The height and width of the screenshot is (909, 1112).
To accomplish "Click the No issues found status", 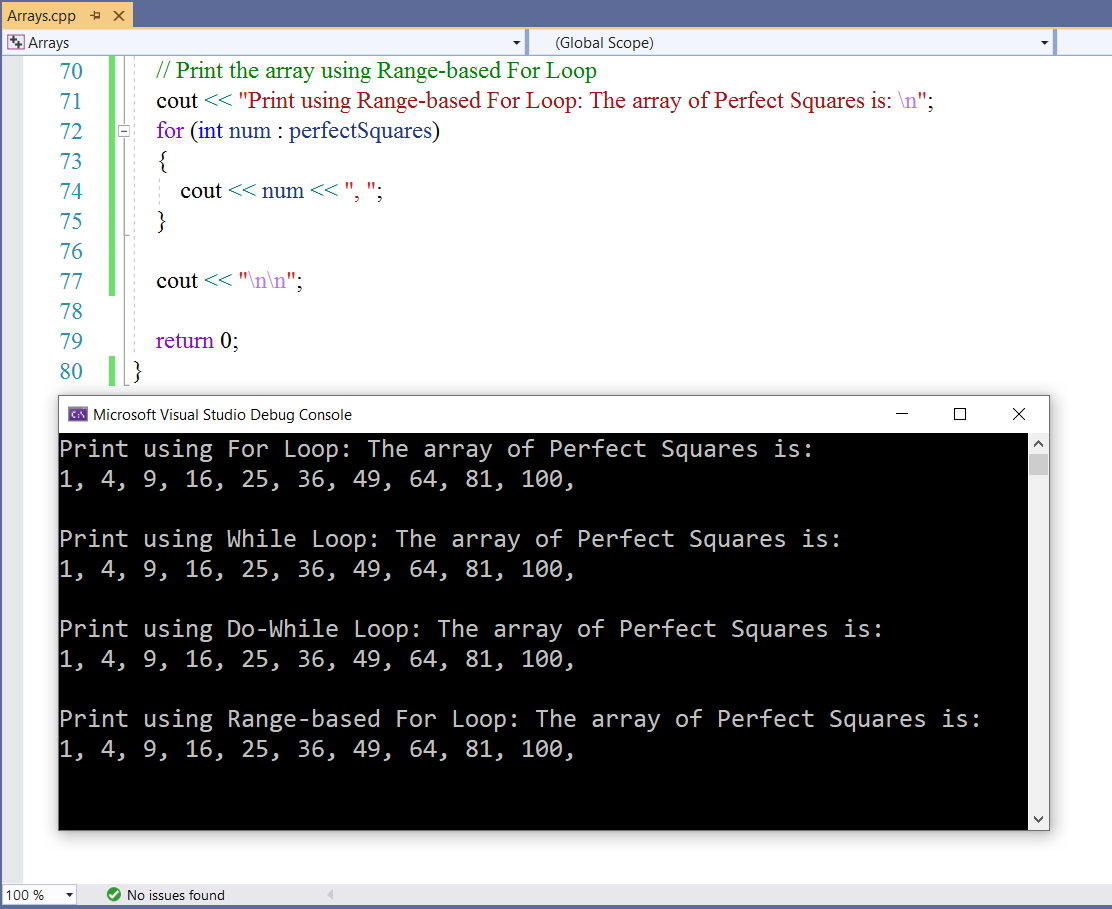I will pos(175,895).
